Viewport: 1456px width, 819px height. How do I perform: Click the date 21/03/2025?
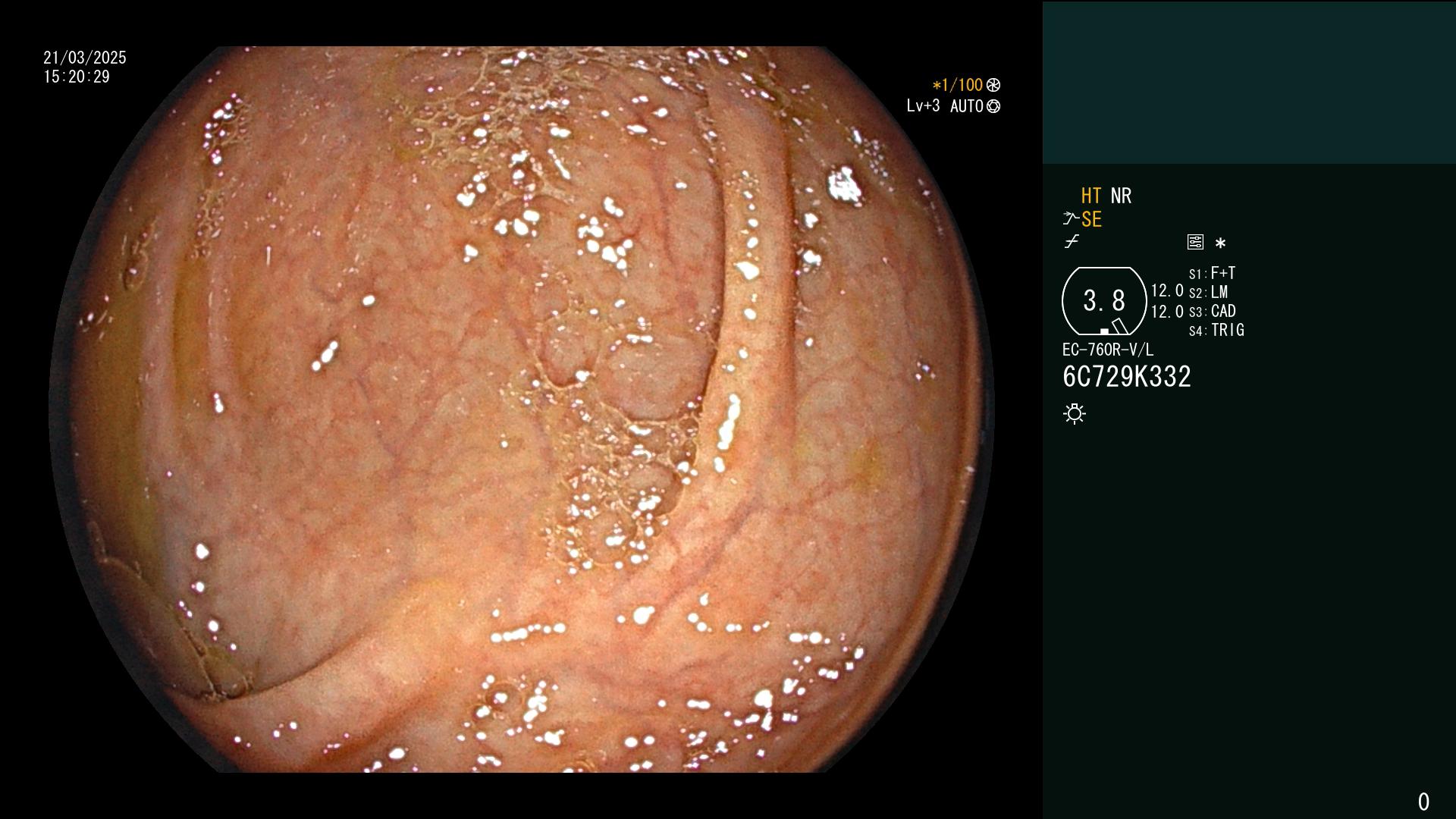[x=85, y=58]
